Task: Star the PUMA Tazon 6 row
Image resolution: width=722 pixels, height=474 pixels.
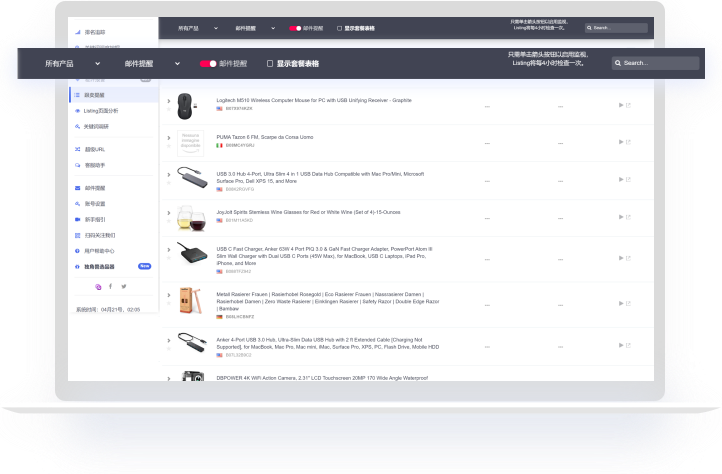Action: point(169,146)
